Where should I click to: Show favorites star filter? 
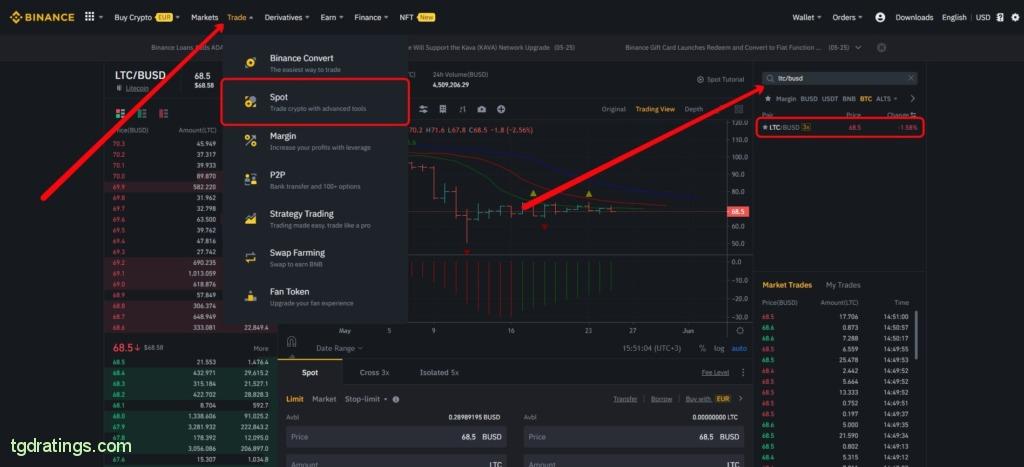768,99
